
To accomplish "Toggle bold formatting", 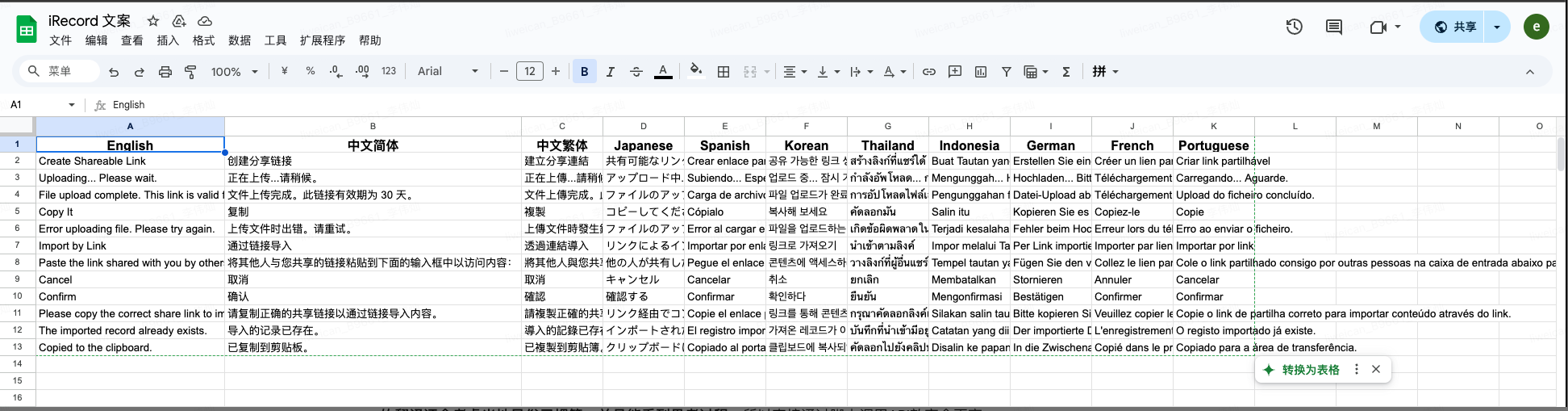I will point(585,72).
